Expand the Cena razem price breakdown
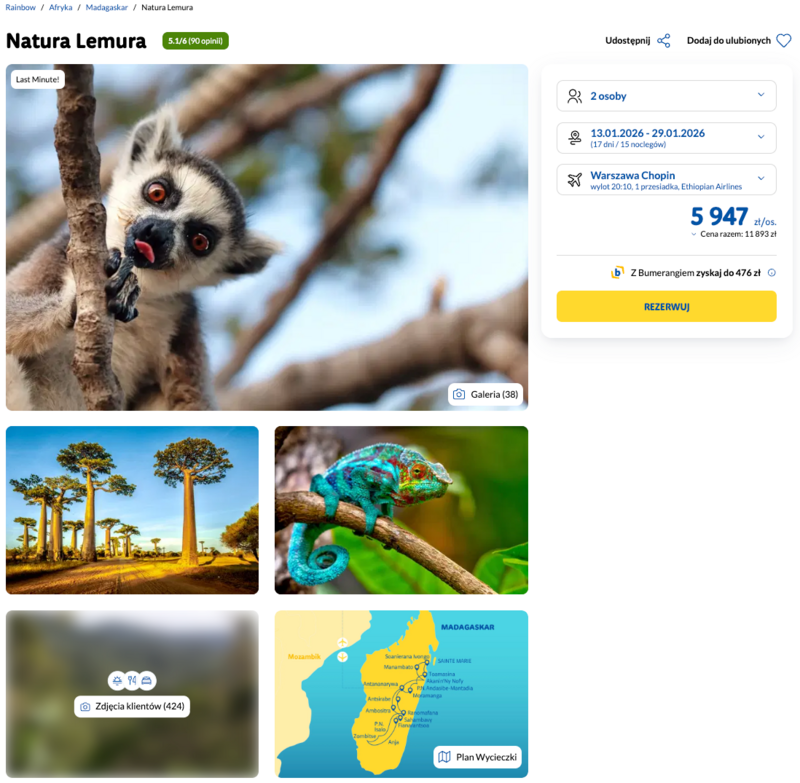 (734, 234)
